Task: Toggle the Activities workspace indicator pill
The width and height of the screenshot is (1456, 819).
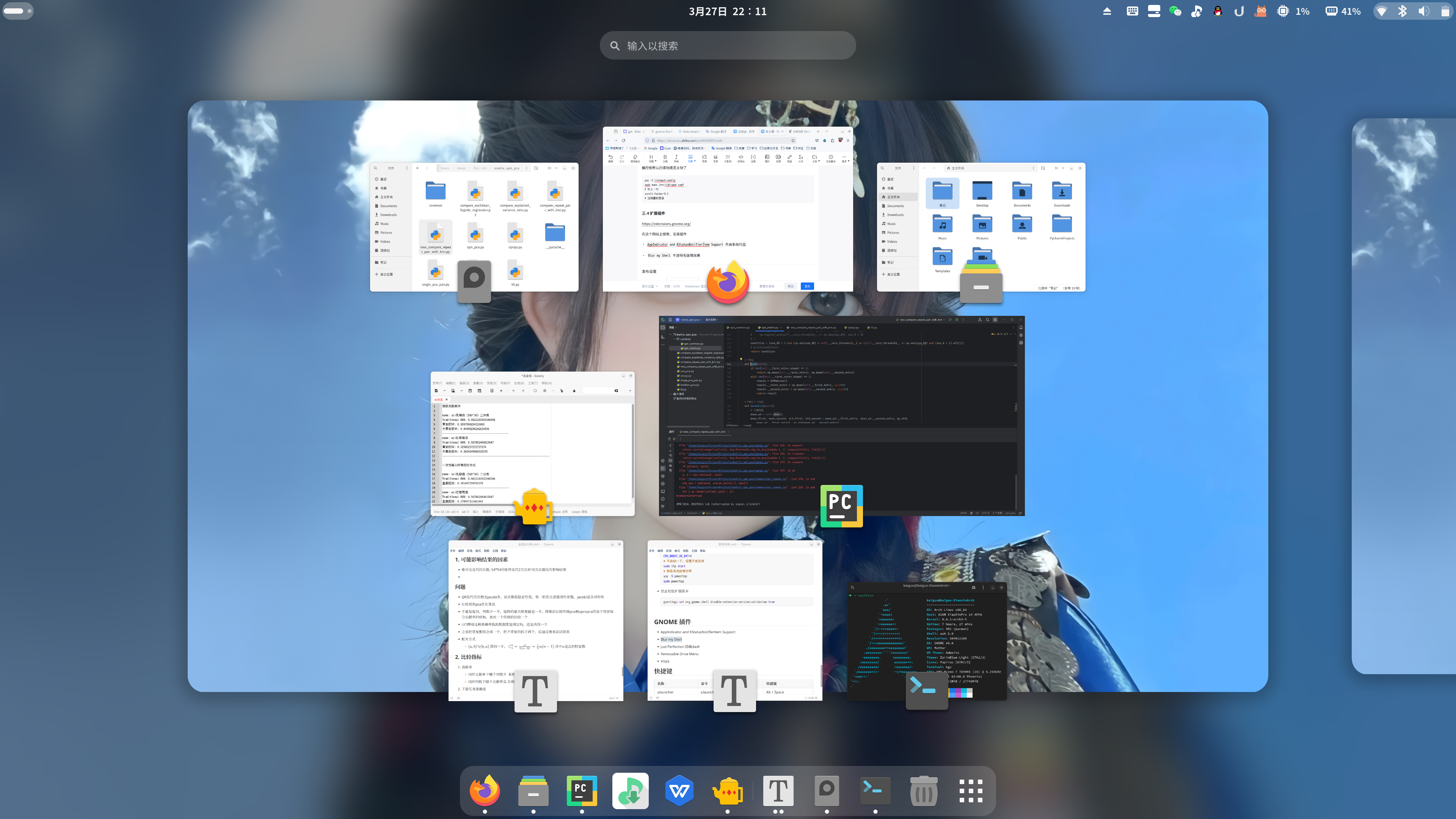Action: point(17,11)
